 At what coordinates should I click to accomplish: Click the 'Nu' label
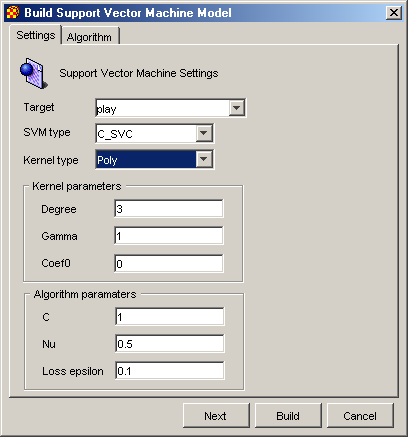click(49, 344)
